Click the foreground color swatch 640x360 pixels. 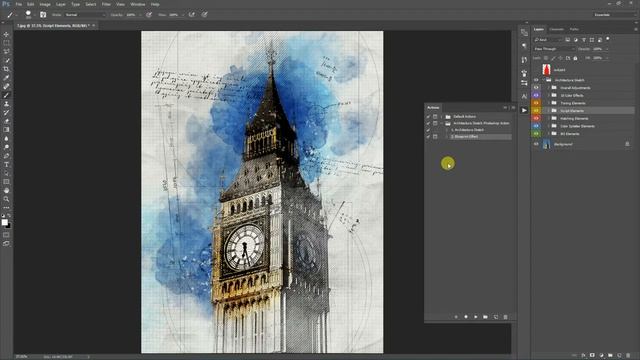point(4,222)
